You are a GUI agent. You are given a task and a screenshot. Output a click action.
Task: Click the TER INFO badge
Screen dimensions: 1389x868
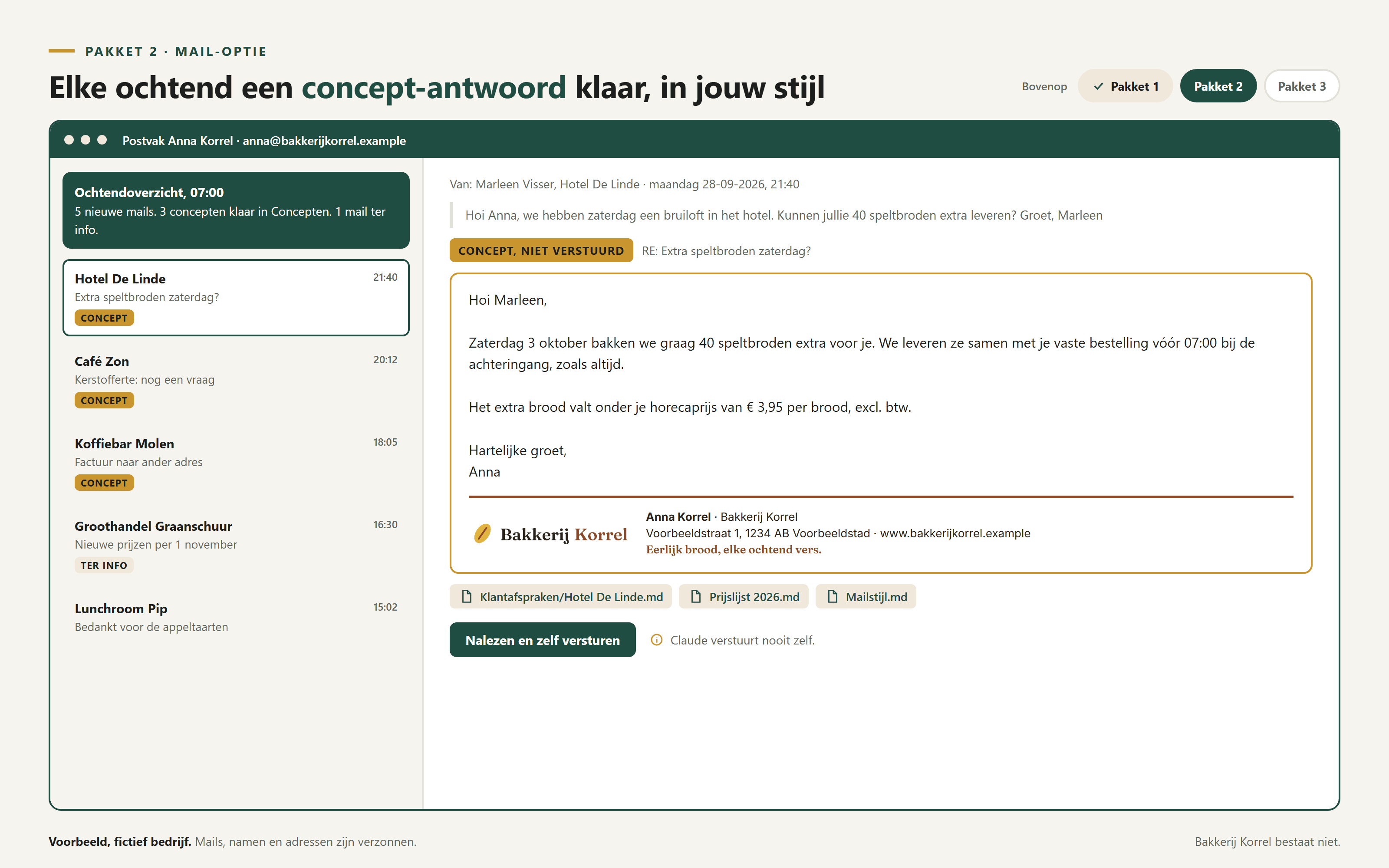coord(104,566)
